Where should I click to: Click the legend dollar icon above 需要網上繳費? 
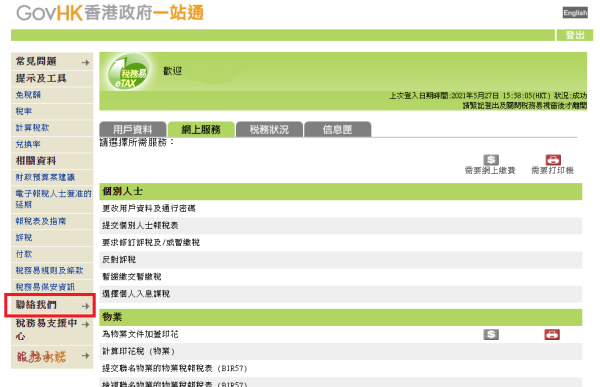click(491, 160)
